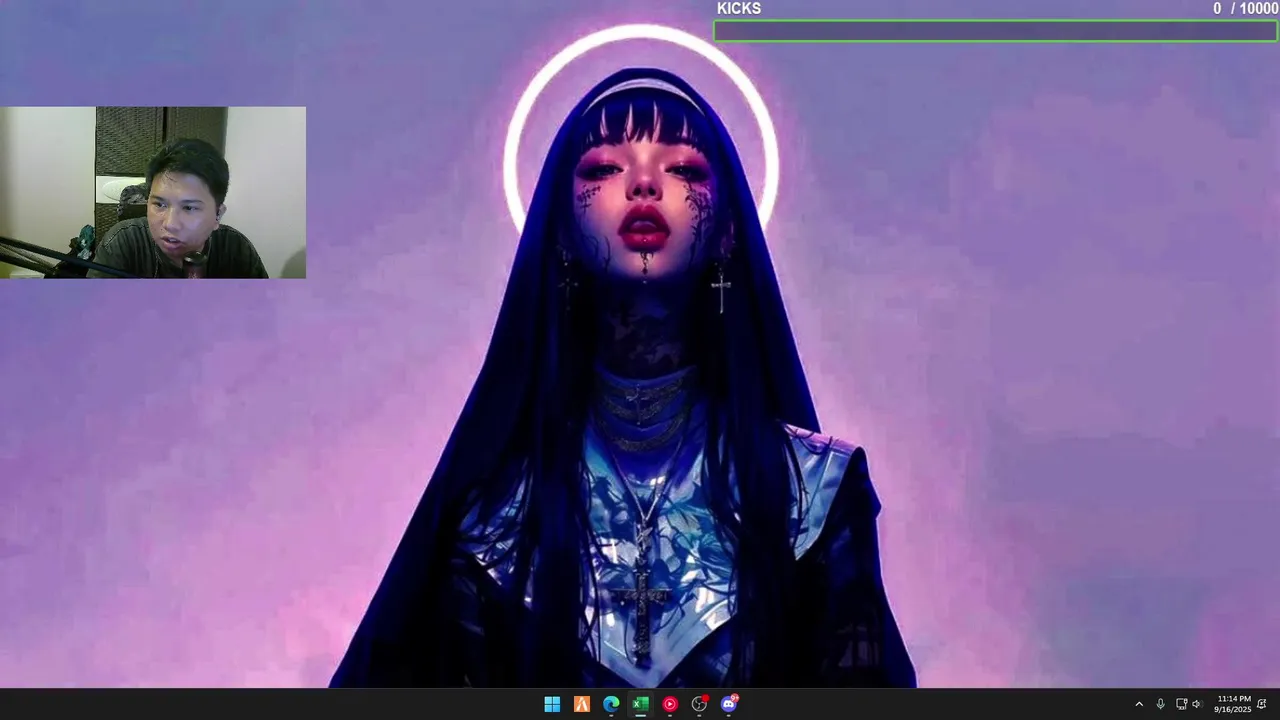Click the KICKS goal progress bar
Viewport: 1280px width, 720px height.
995,32
